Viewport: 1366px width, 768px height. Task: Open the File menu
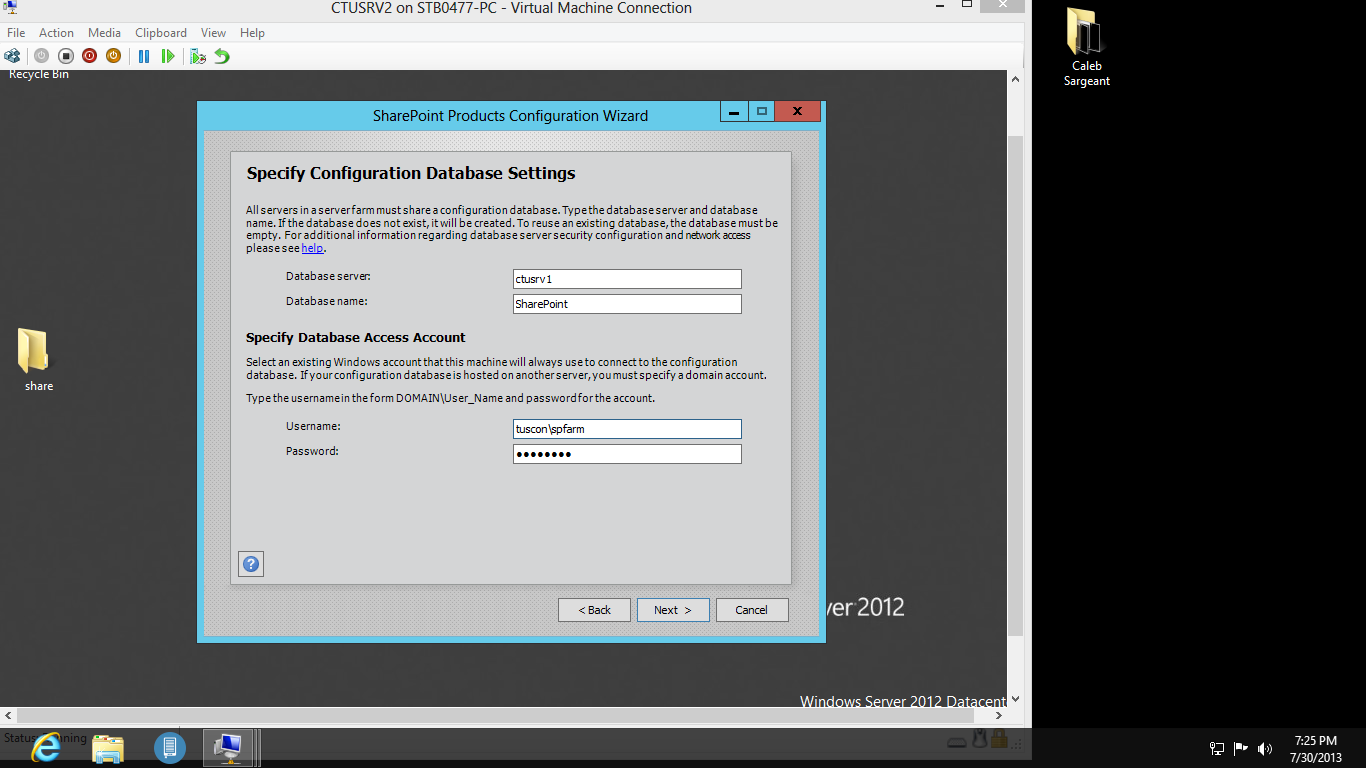(x=16, y=33)
